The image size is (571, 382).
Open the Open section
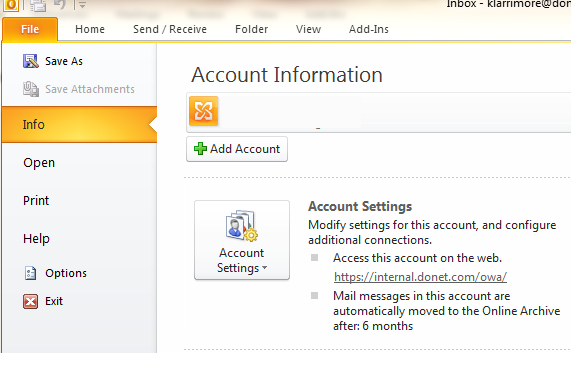click(x=39, y=163)
